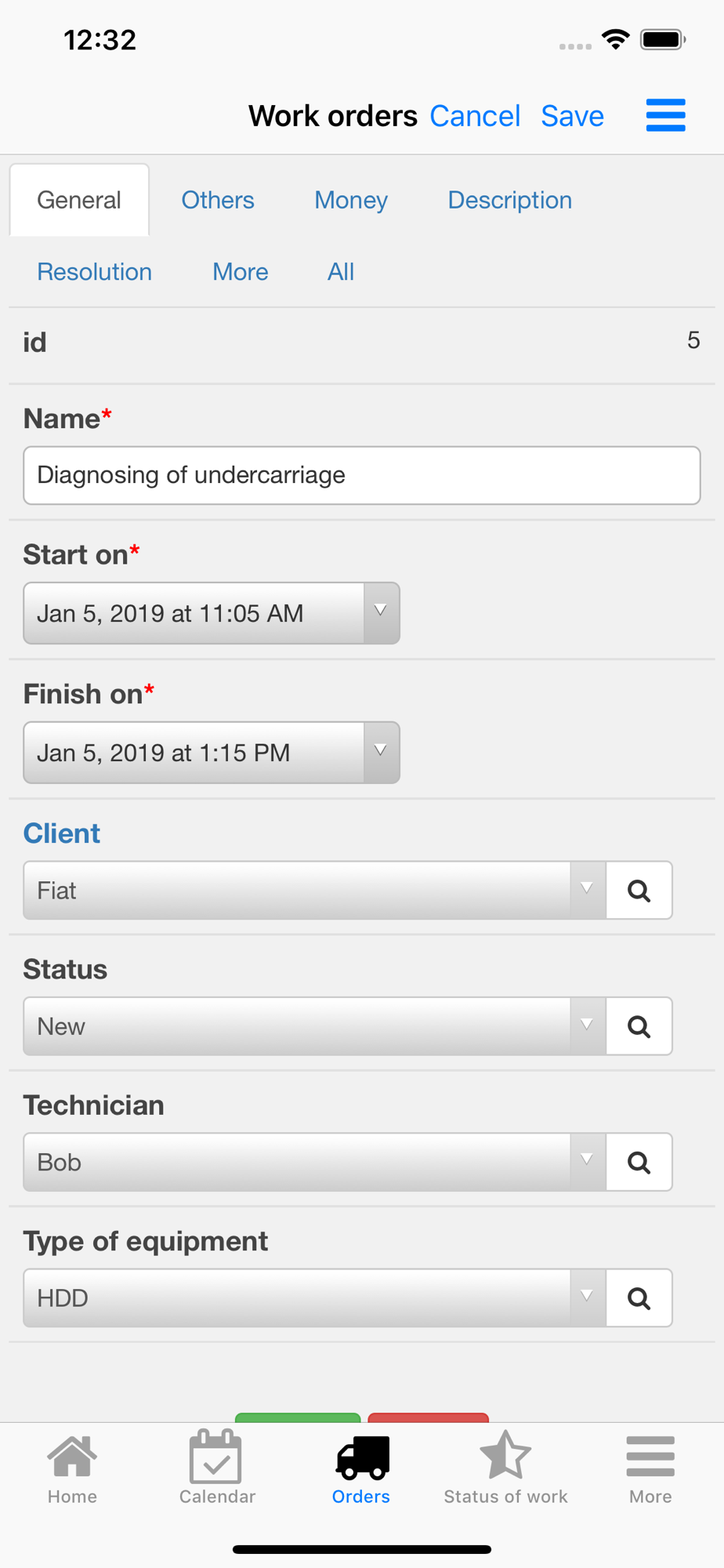Tap Cancel to discard changes

coord(475,116)
